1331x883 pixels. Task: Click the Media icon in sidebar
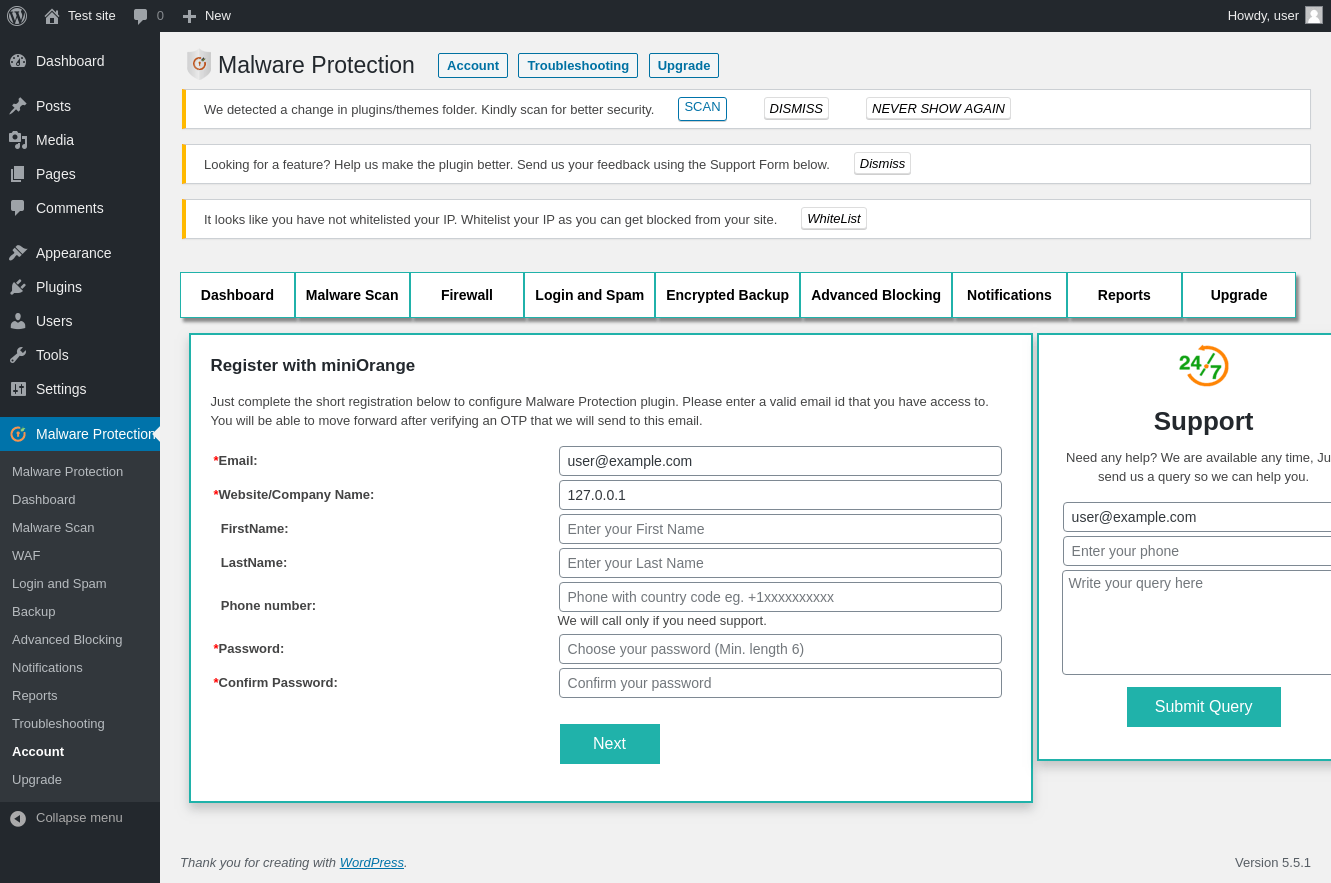click(18, 140)
